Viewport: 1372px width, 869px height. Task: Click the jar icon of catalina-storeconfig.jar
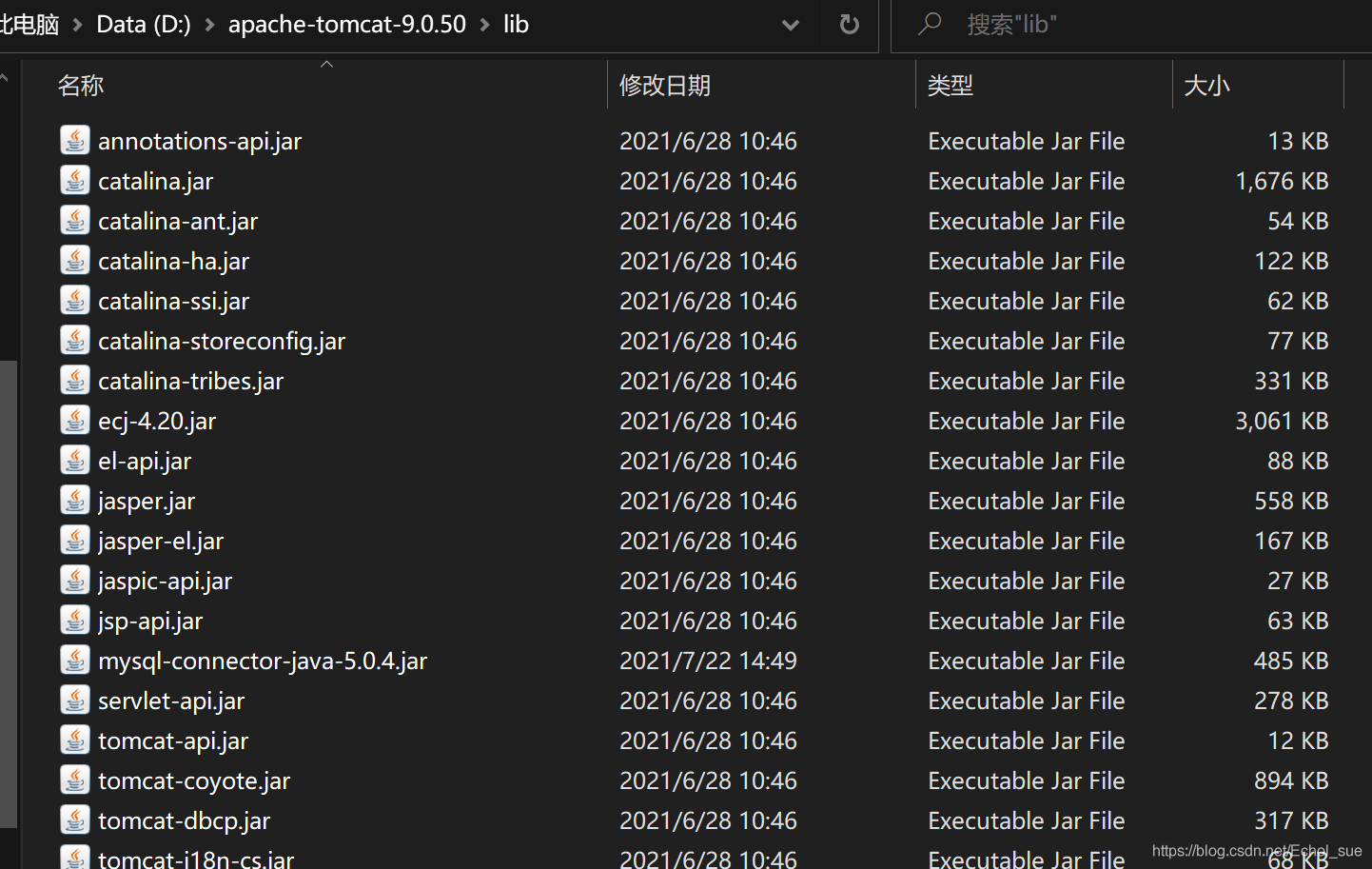(75, 340)
